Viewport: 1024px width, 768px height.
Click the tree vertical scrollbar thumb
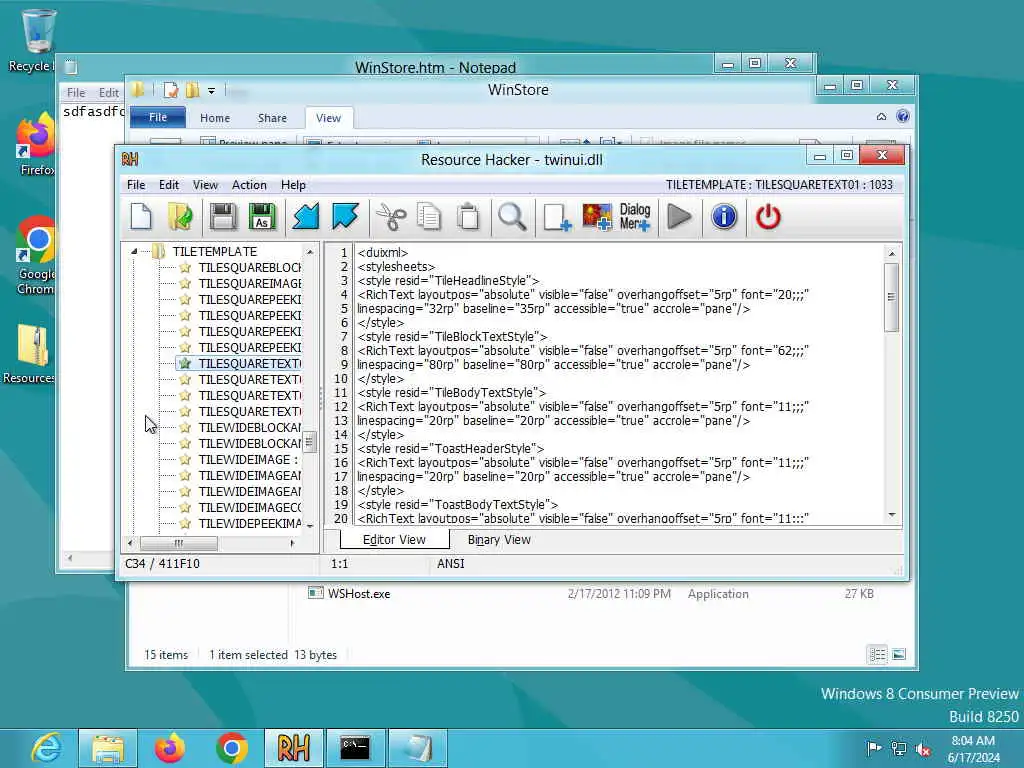tap(310, 442)
